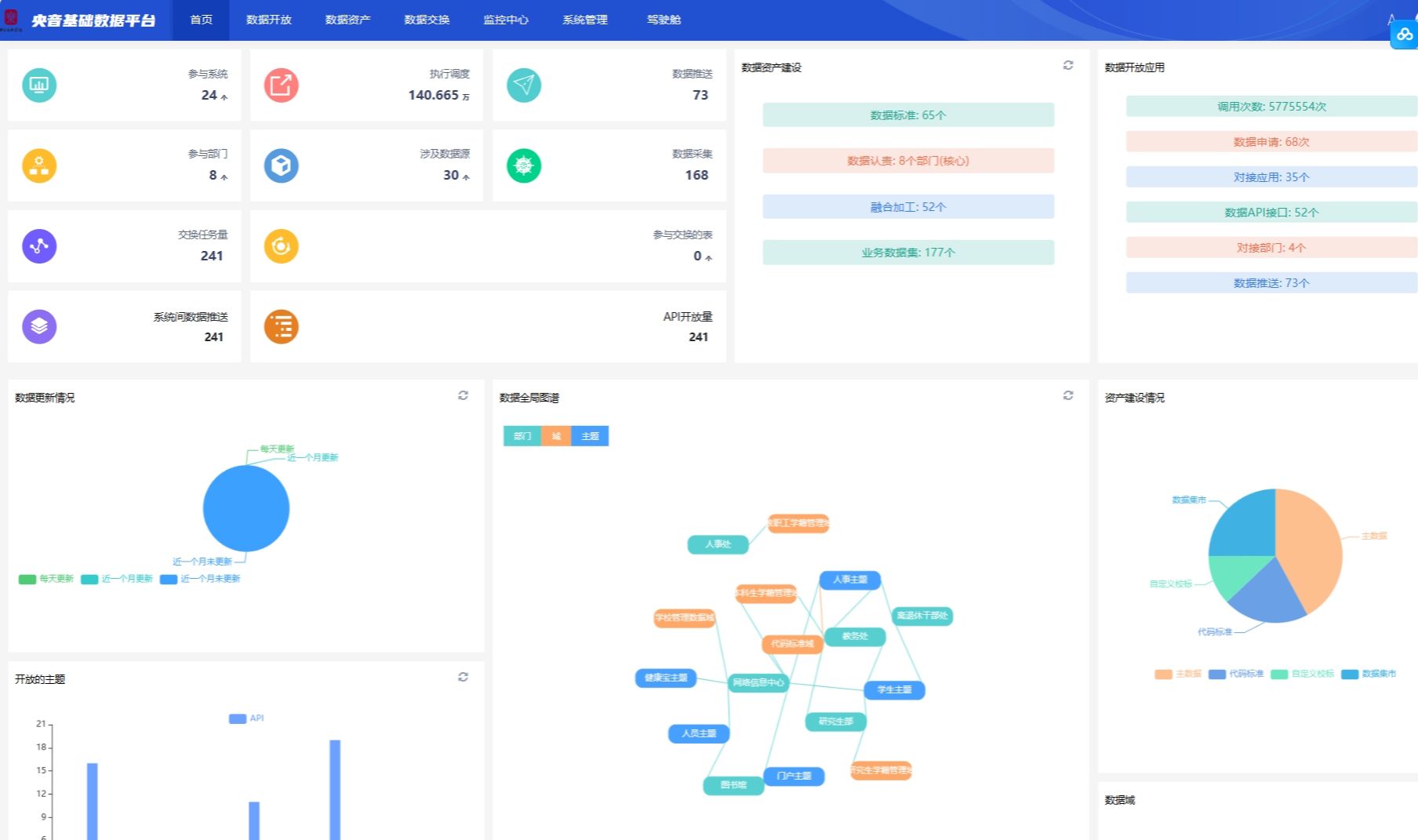Click the 涉及数据源 blue cube icon
The width and height of the screenshot is (1418, 840).
tap(281, 165)
